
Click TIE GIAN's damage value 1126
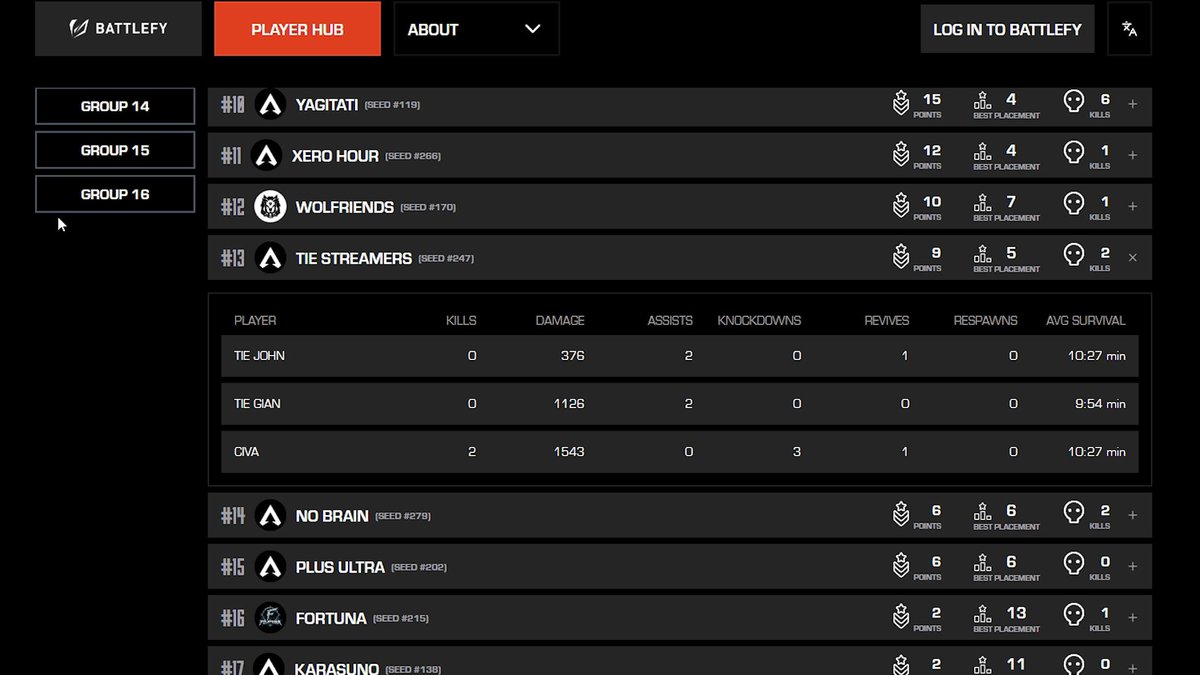pyautogui.click(x=569, y=404)
